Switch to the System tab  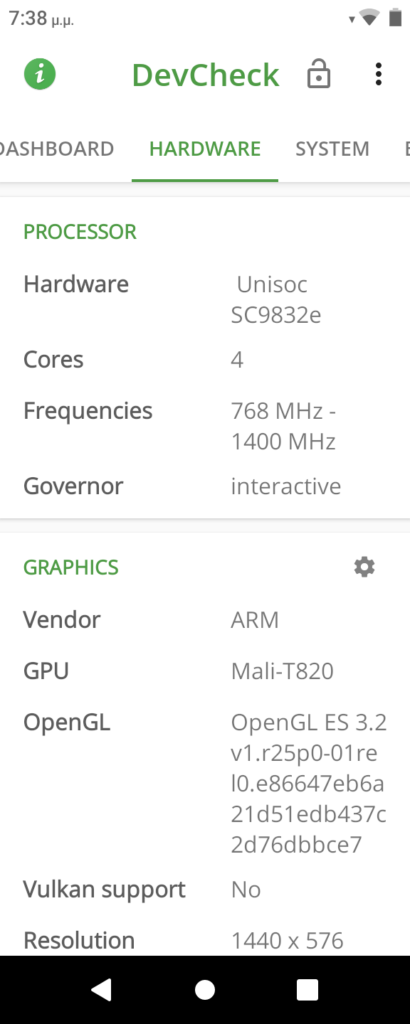coord(332,149)
